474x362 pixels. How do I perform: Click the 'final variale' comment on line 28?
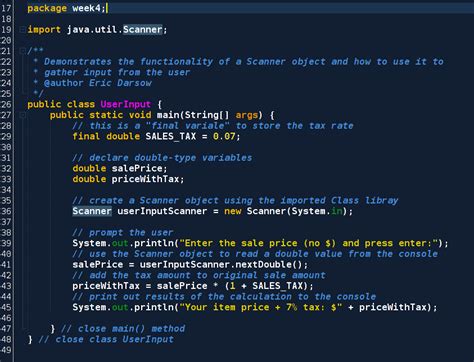(x=213, y=126)
